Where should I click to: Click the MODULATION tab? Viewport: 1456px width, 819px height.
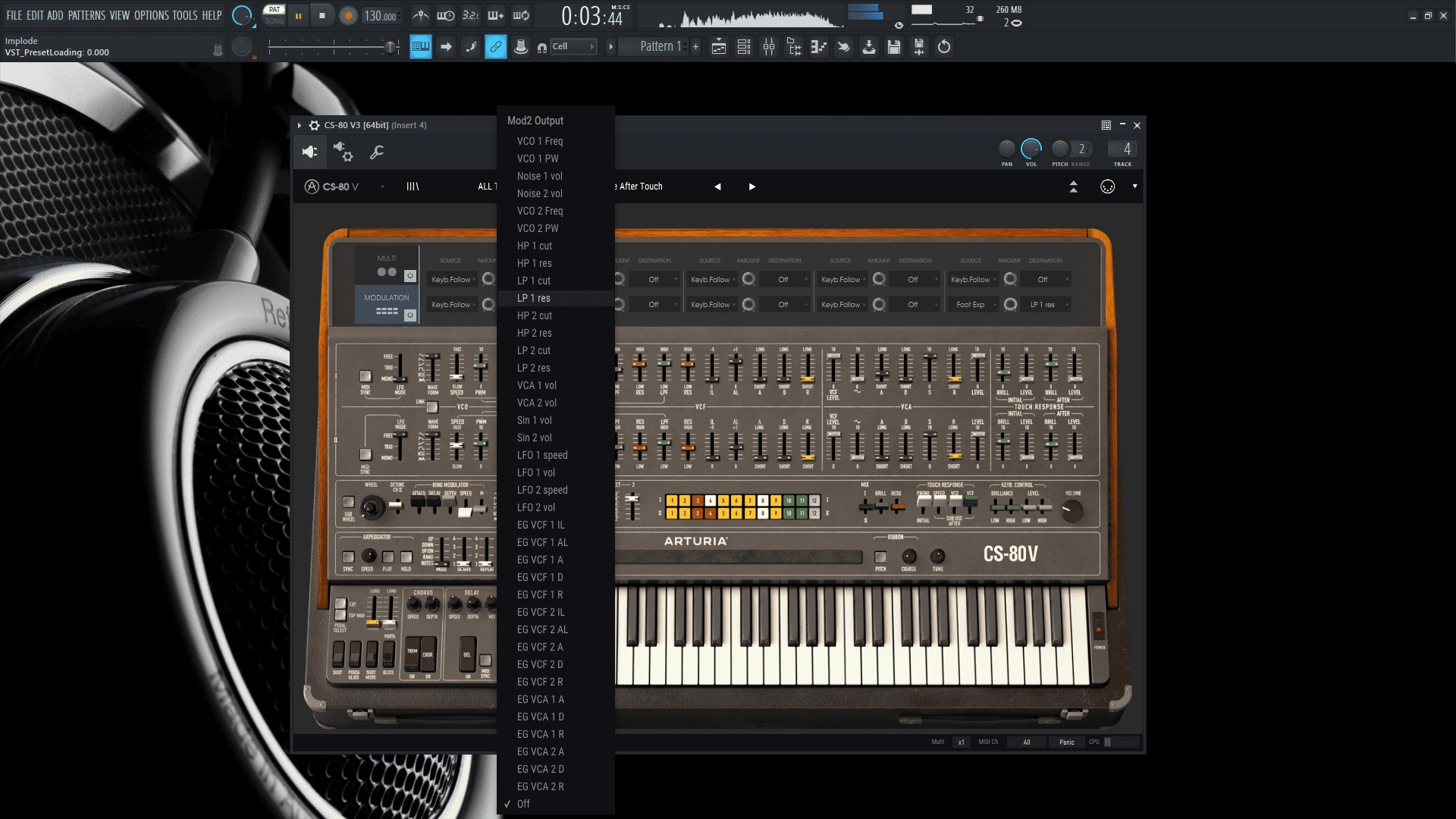tap(386, 305)
